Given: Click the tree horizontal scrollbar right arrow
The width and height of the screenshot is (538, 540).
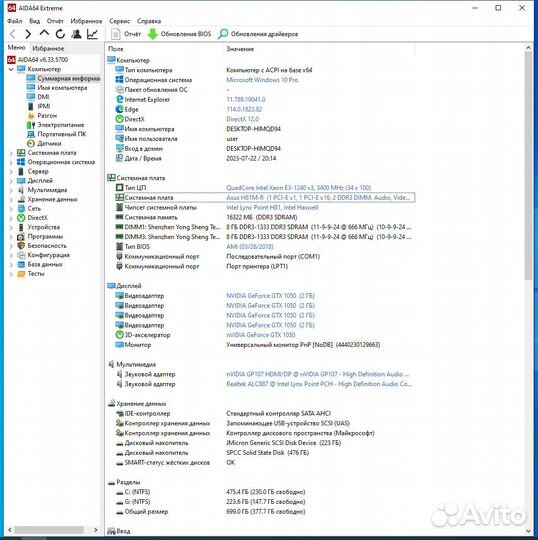Looking at the screenshot, I should coord(96,530).
